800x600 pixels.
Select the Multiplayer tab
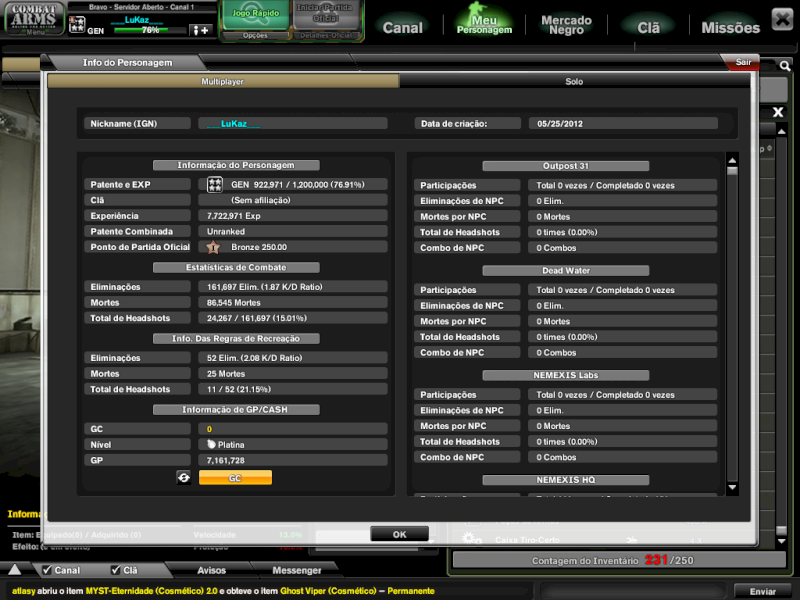point(222,82)
